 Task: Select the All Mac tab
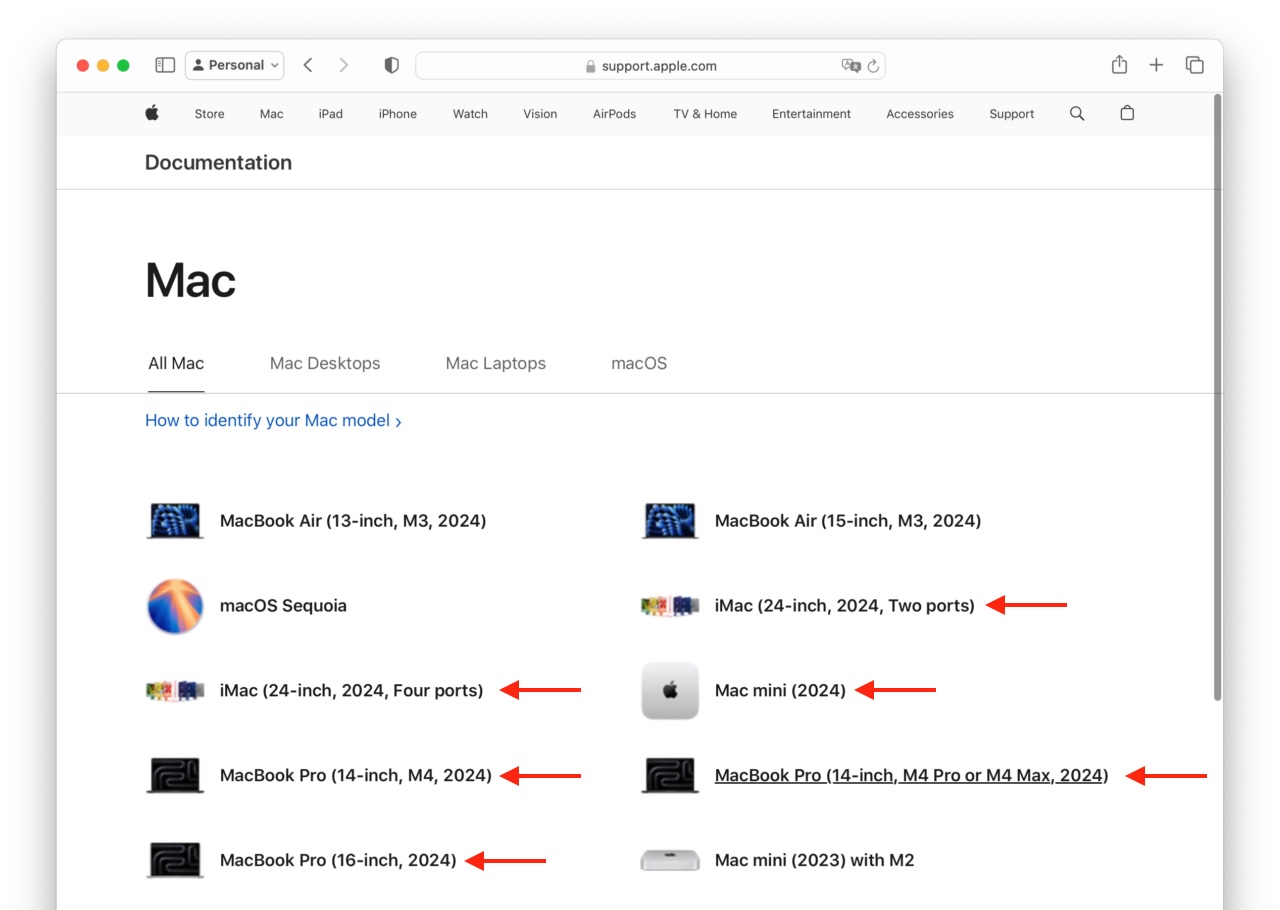176,363
